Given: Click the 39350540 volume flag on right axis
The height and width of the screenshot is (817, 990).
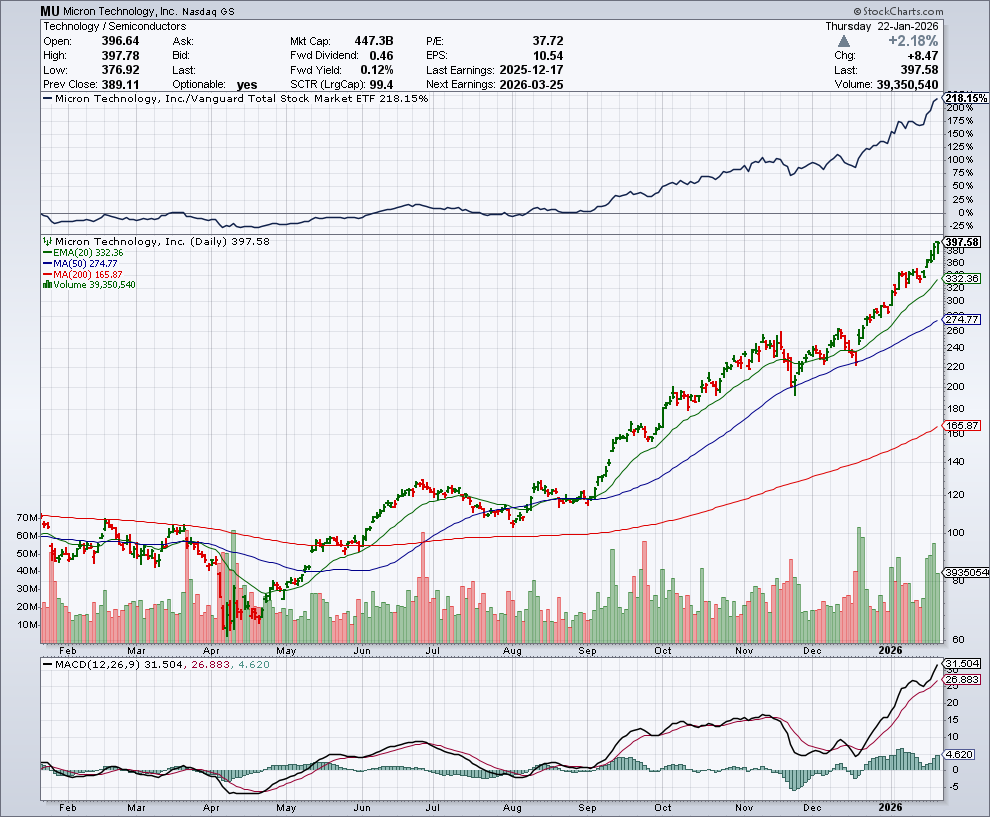Looking at the screenshot, I should [x=966, y=572].
